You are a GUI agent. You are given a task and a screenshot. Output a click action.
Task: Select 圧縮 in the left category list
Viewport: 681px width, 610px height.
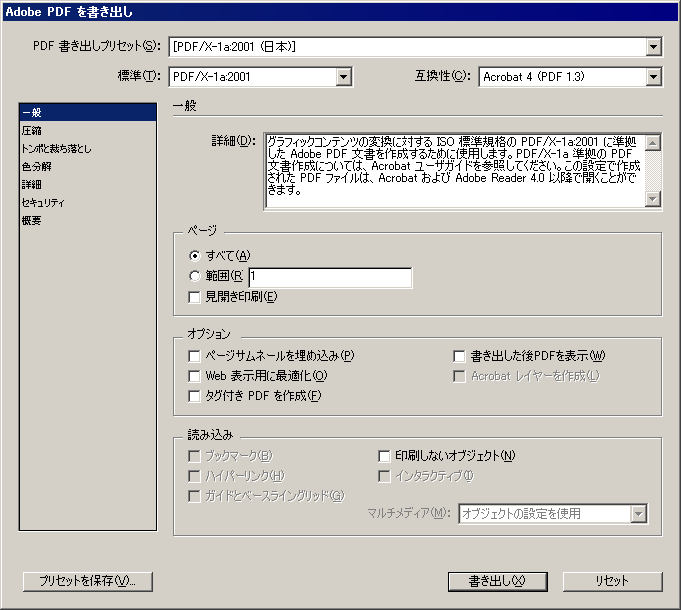coord(31,130)
